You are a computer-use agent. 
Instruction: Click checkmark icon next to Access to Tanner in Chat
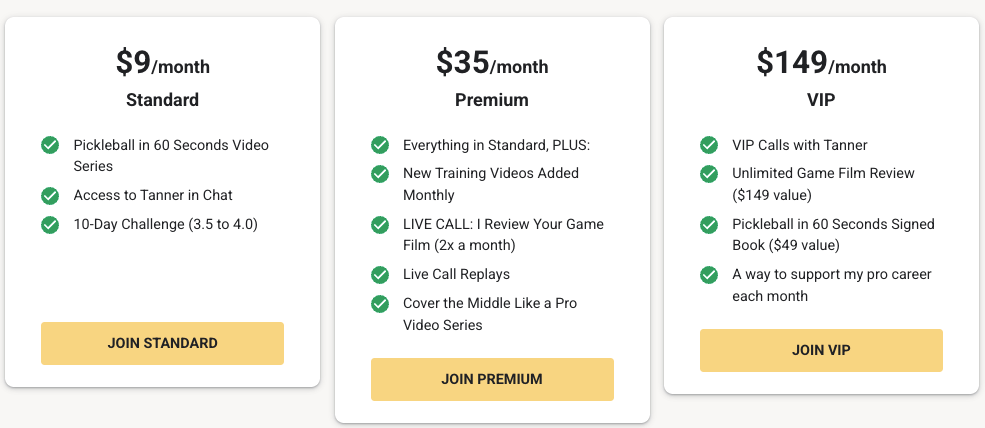click(50, 195)
